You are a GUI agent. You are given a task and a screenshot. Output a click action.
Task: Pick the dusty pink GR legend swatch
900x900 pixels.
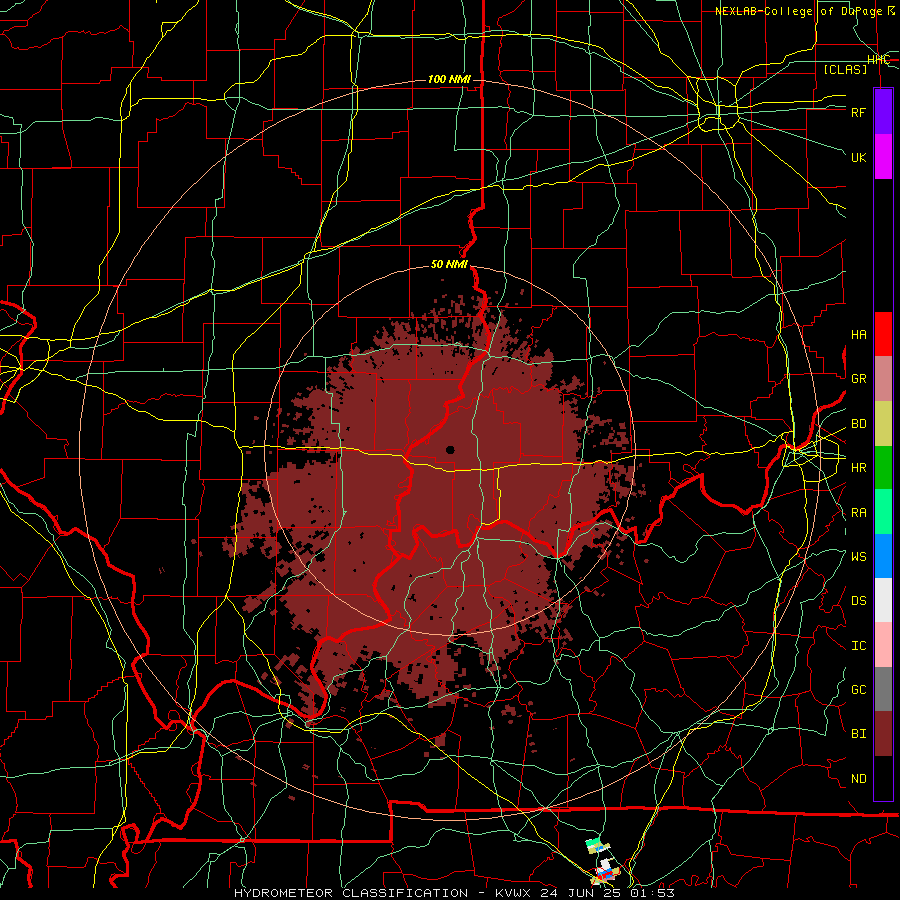point(883,378)
